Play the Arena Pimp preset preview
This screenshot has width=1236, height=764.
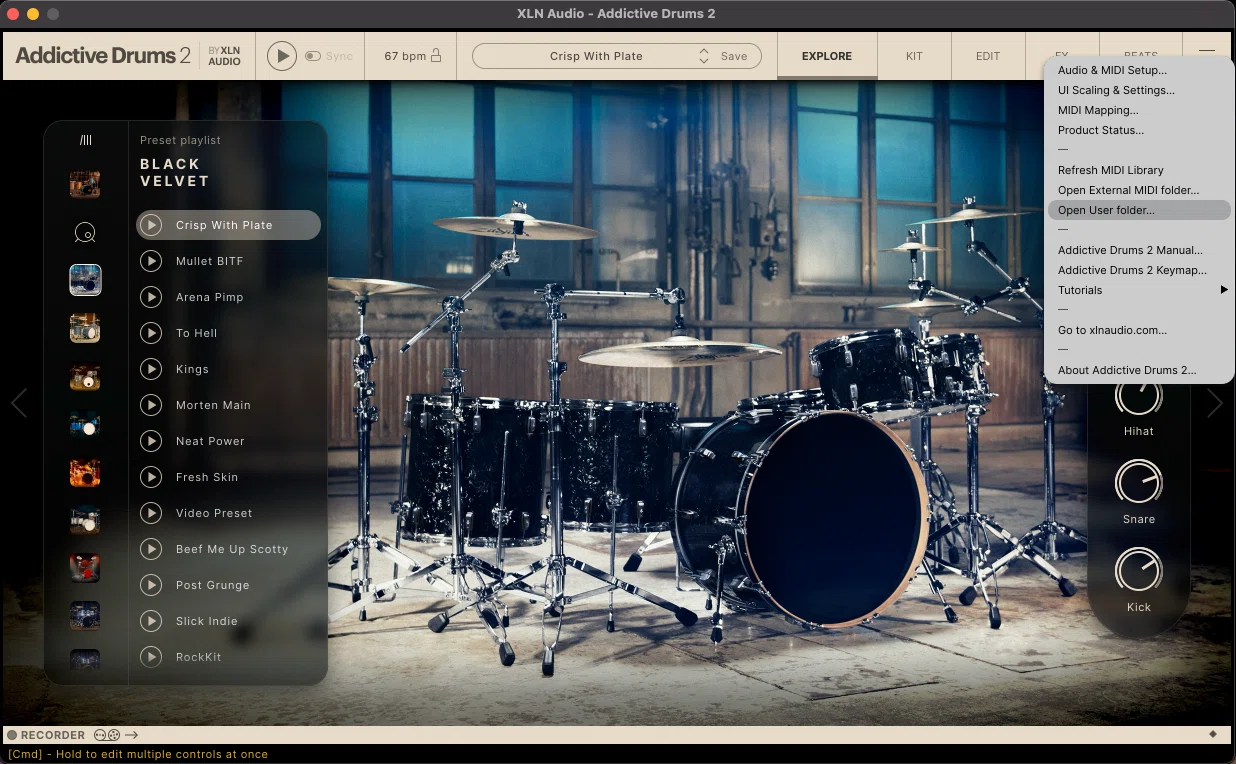[151, 297]
